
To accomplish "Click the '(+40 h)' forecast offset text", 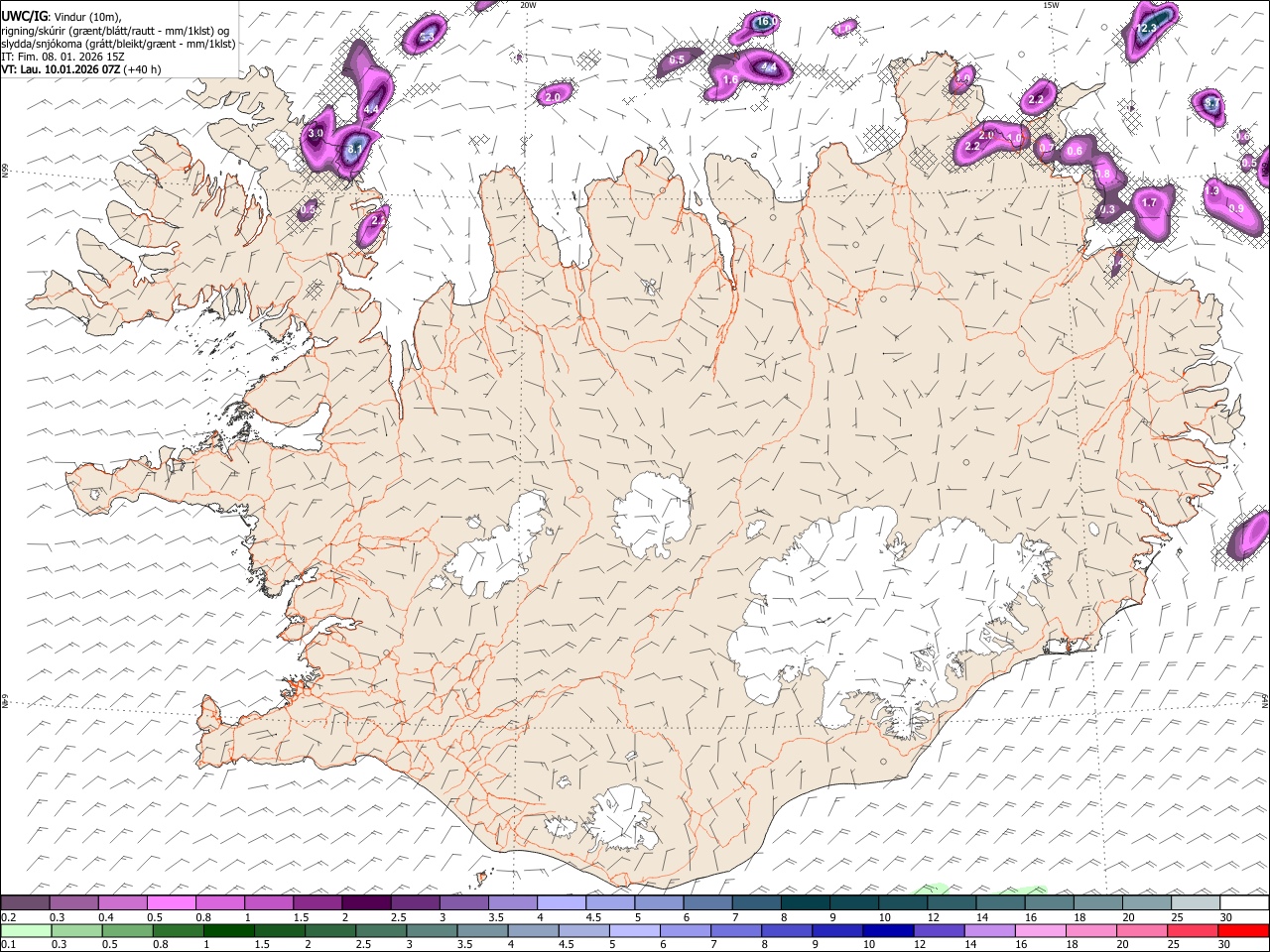I will click(x=143, y=69).
